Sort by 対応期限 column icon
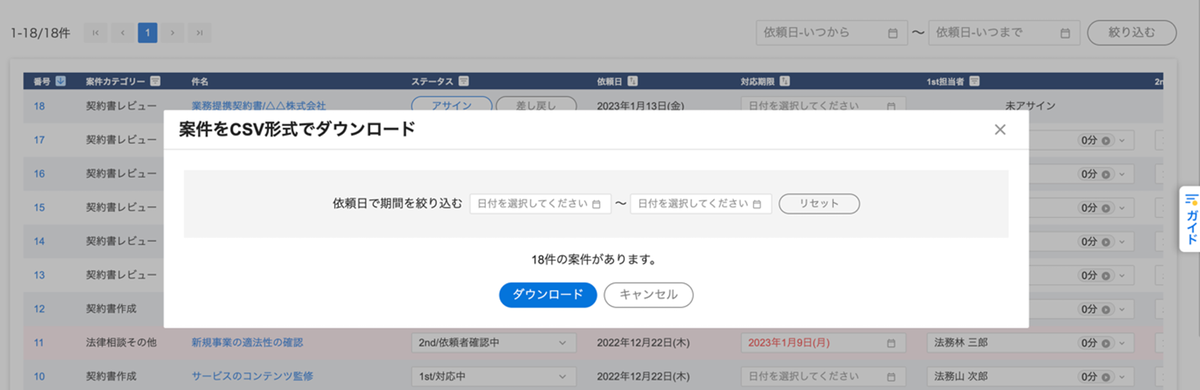This screenshot has height=390, width=1200. [x=784, y=80]
